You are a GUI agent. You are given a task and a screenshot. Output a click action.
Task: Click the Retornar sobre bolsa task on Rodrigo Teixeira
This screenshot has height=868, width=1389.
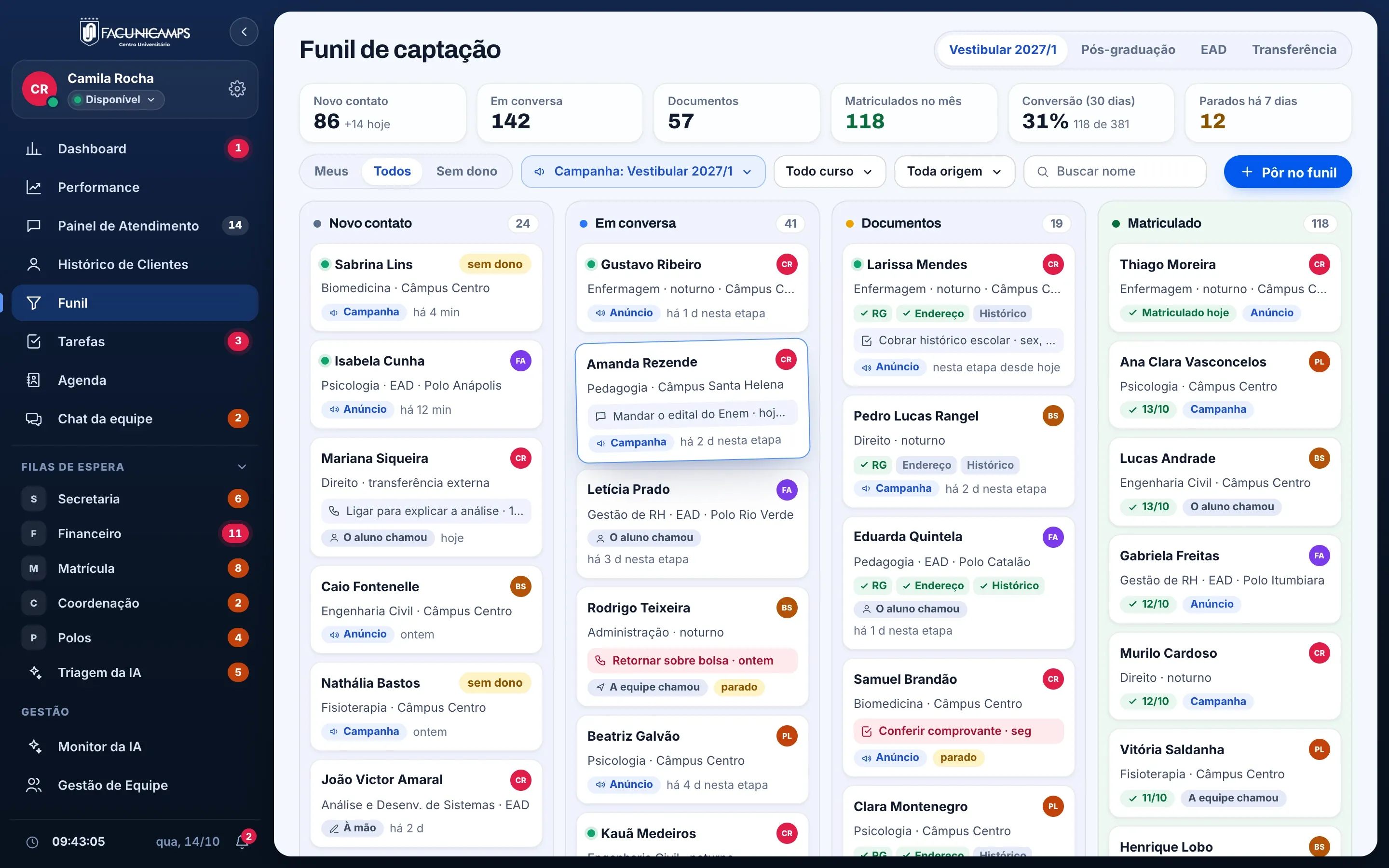692,661
